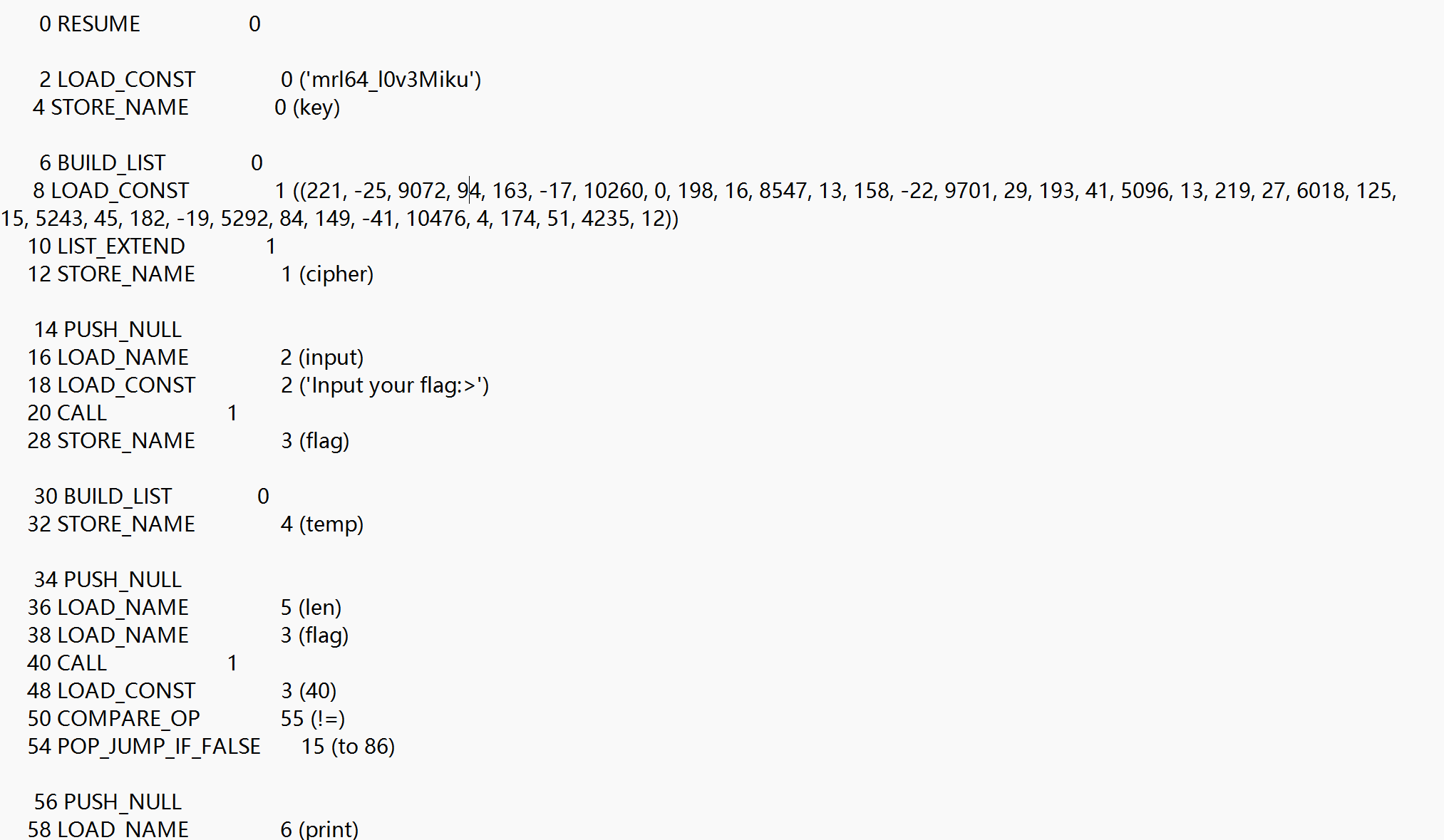Click the number 10476 in the tuple

435,219
